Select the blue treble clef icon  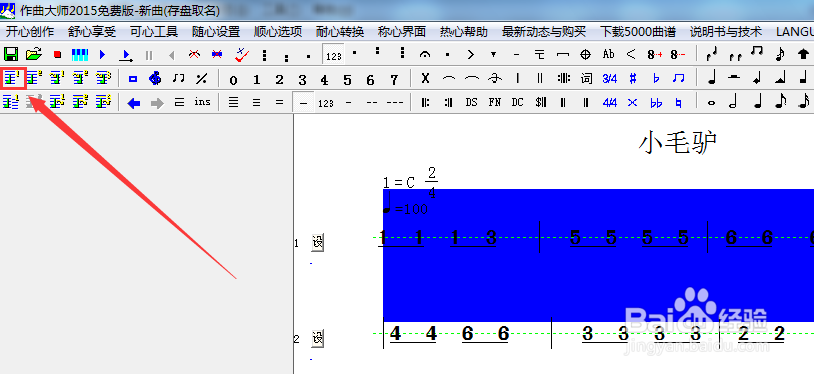155,78
